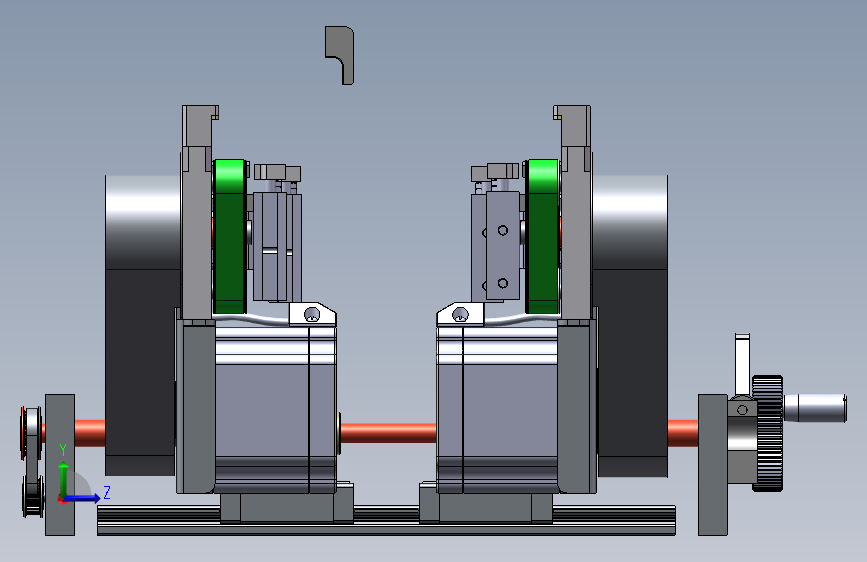The width and height of the screenshot is (867, 562).
Task: Select the tall gray upright jaw on the right
Action: pyautogui.click(x=575, y=213)
